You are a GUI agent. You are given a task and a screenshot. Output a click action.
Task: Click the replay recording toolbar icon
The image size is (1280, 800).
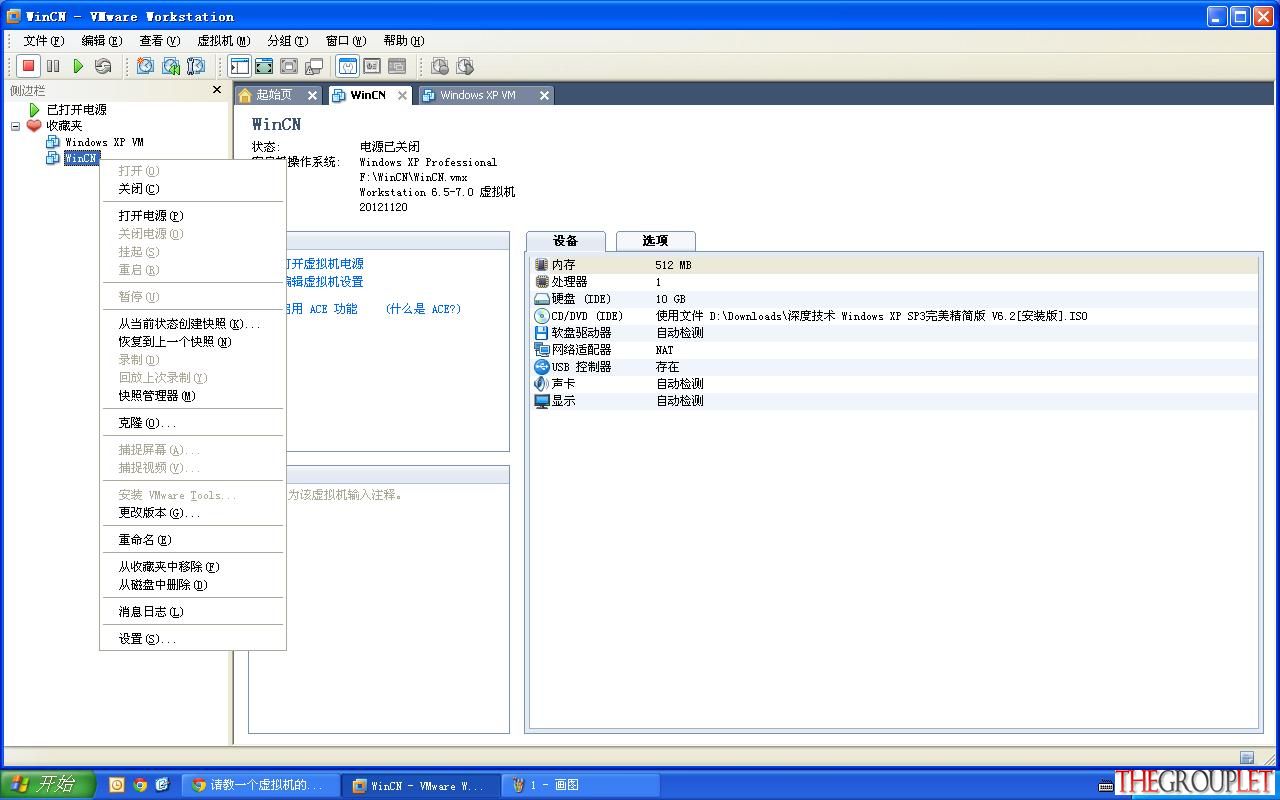coord(465,66)
